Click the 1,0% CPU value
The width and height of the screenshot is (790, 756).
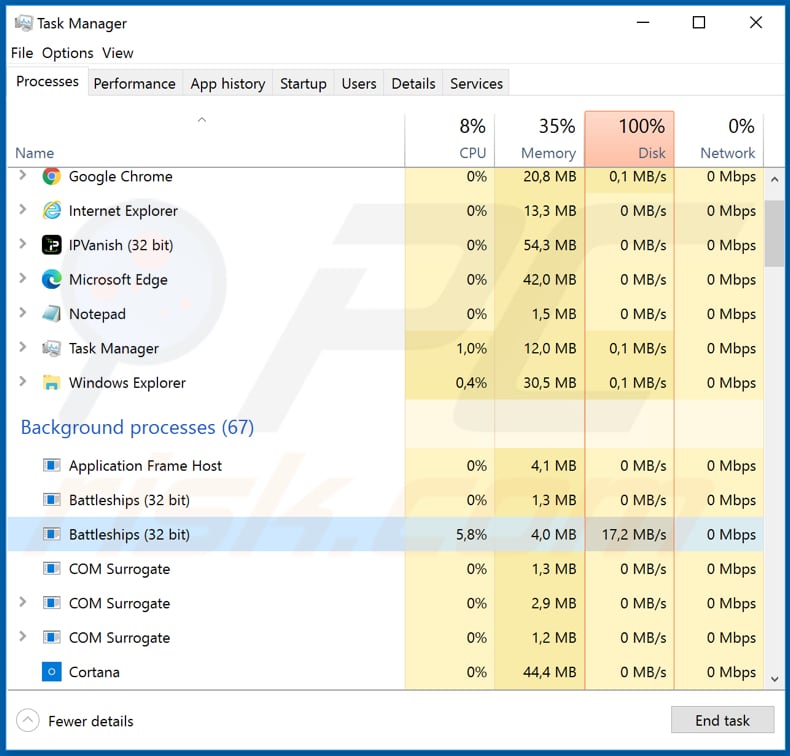pyautogui.click(x=471, y=348)
